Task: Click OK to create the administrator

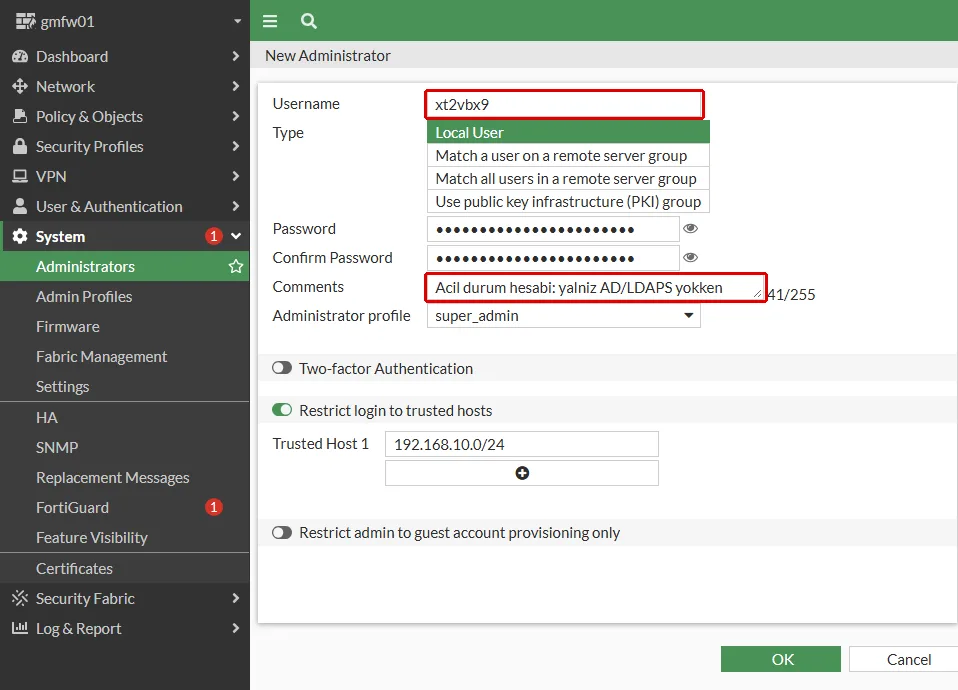Action: coord(781,659)
